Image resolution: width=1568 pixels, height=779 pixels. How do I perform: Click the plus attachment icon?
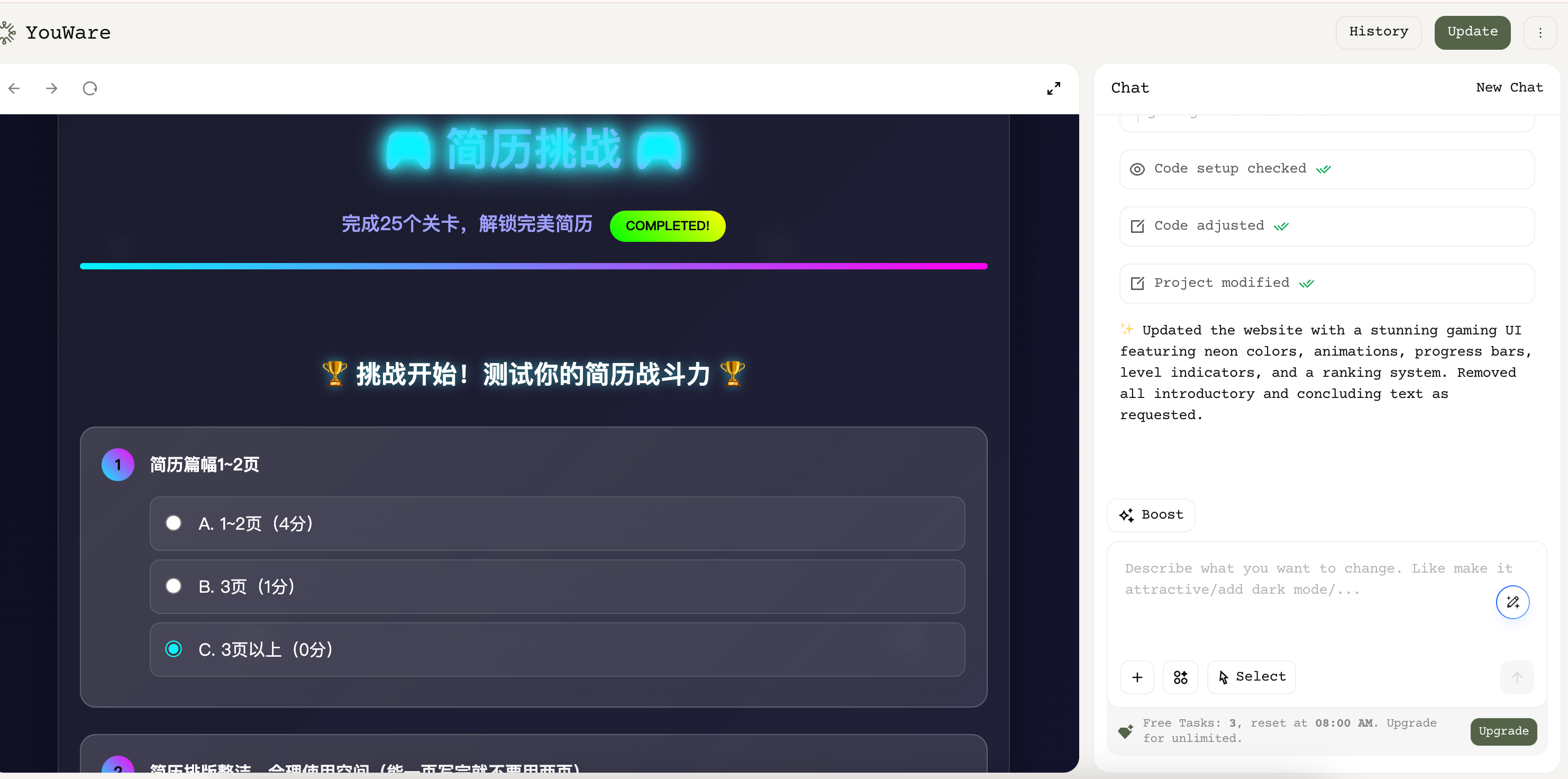[x=1136, y=677]
